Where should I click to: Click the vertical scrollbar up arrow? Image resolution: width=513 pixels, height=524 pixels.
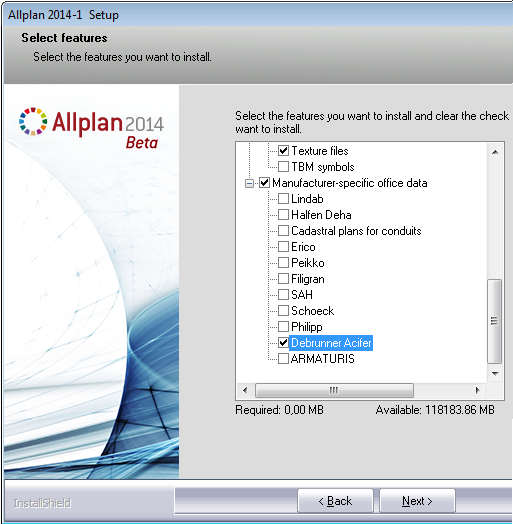click(495, 152)
